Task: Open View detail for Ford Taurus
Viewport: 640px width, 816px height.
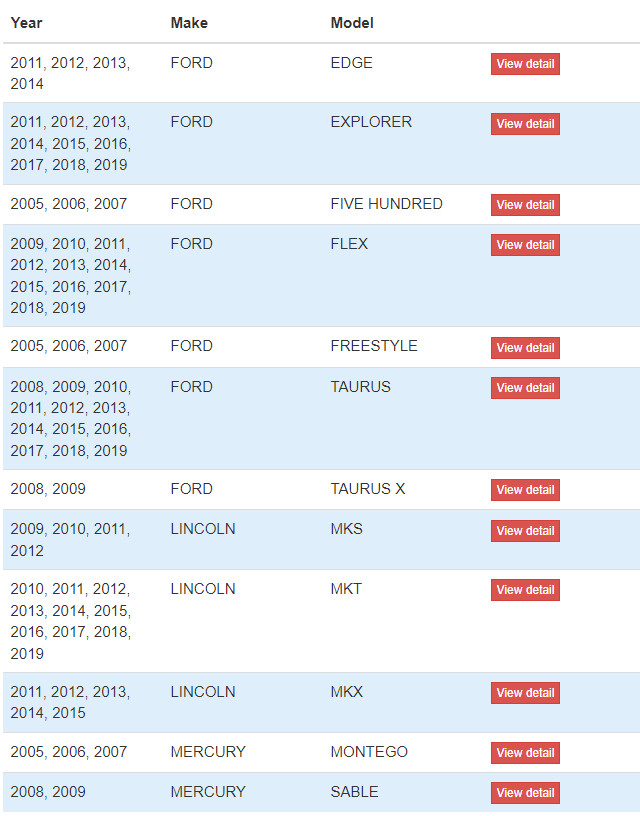Action: pyautogui.click(x=525, y=388)
